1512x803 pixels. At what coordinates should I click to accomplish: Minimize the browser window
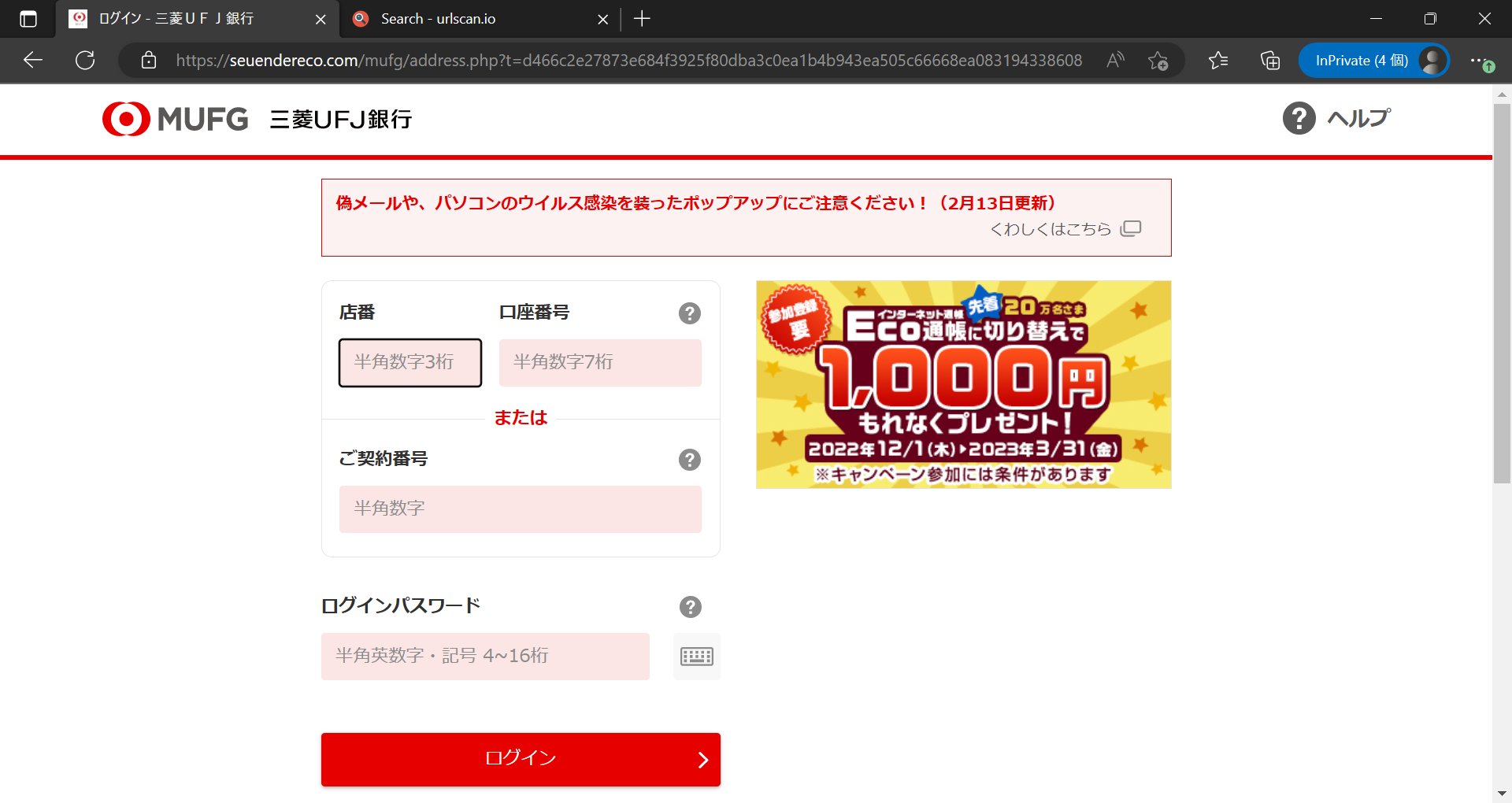[x=1377, y=19]
